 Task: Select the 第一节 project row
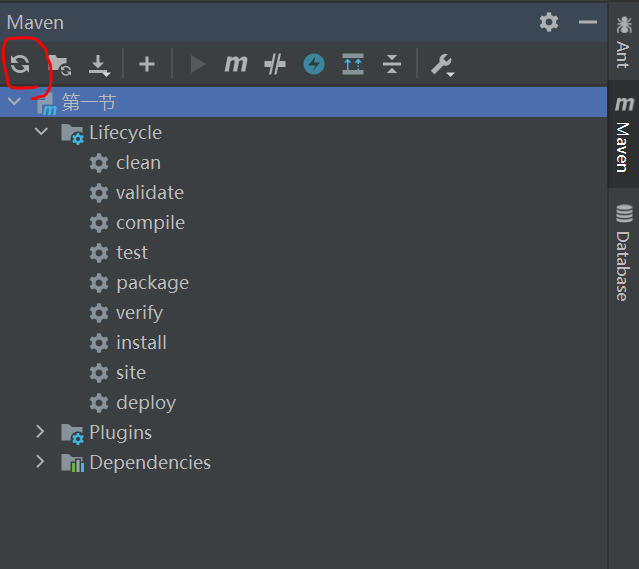click(x=304, y=102)
